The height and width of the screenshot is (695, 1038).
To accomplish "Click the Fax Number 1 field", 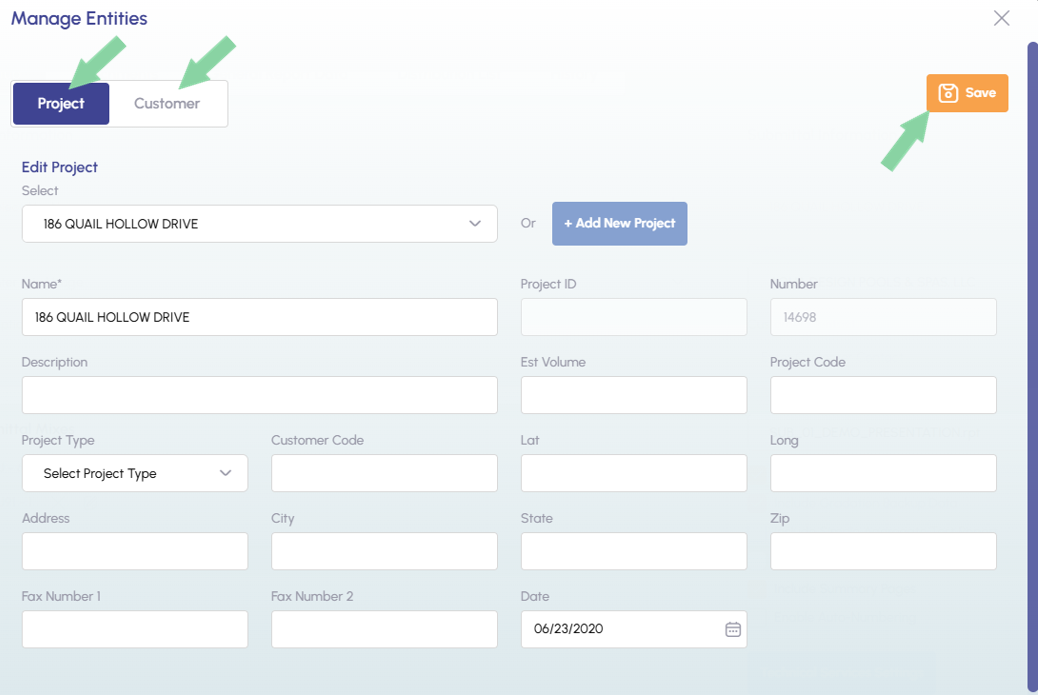I will tap(135, 629).
